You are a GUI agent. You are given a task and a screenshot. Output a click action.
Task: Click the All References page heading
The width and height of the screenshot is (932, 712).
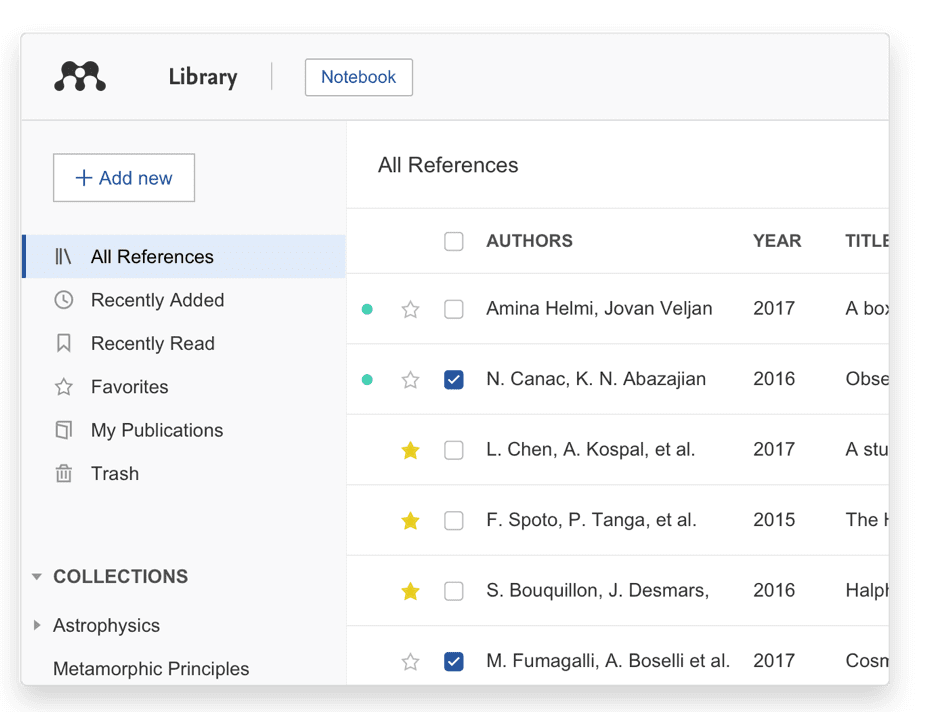coord(448,165)
